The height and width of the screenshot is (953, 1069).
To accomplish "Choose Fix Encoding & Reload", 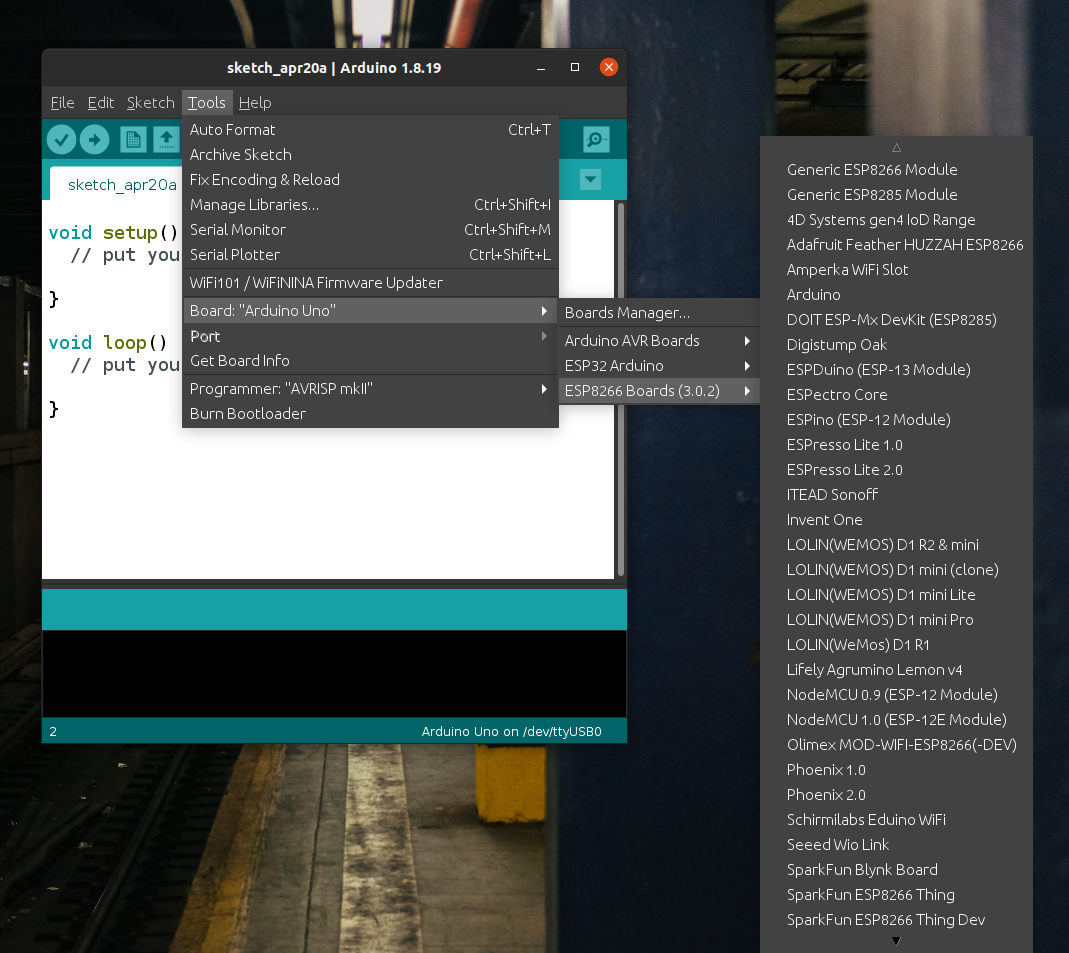I will [370, 180].
